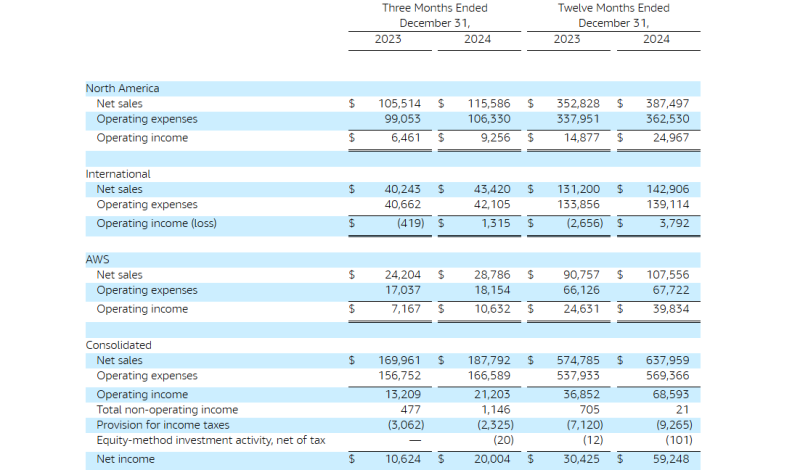Click net income value 59,248
Screen dimensions: 800x470
670,459
